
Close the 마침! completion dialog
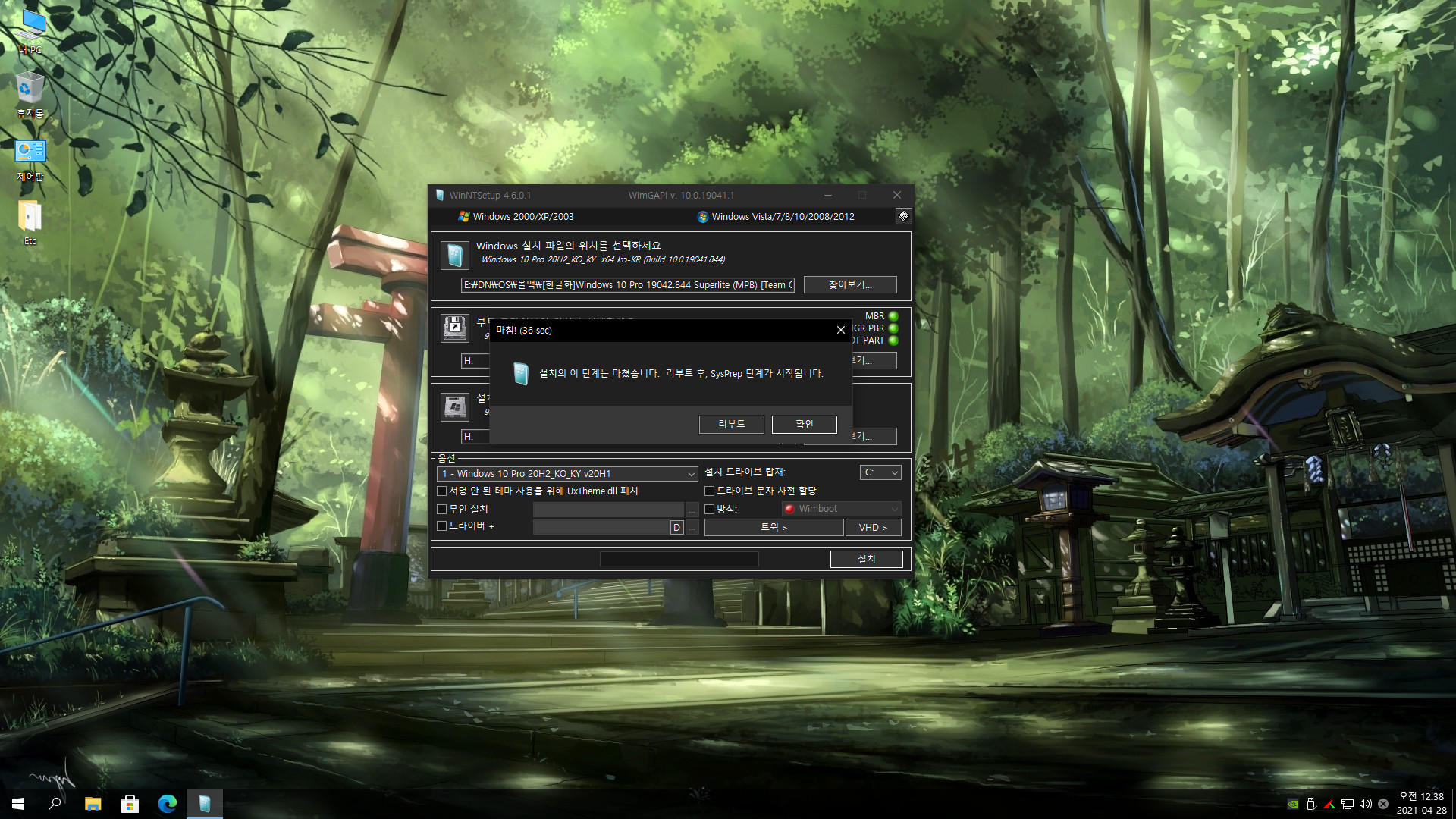tap(840, 330)
